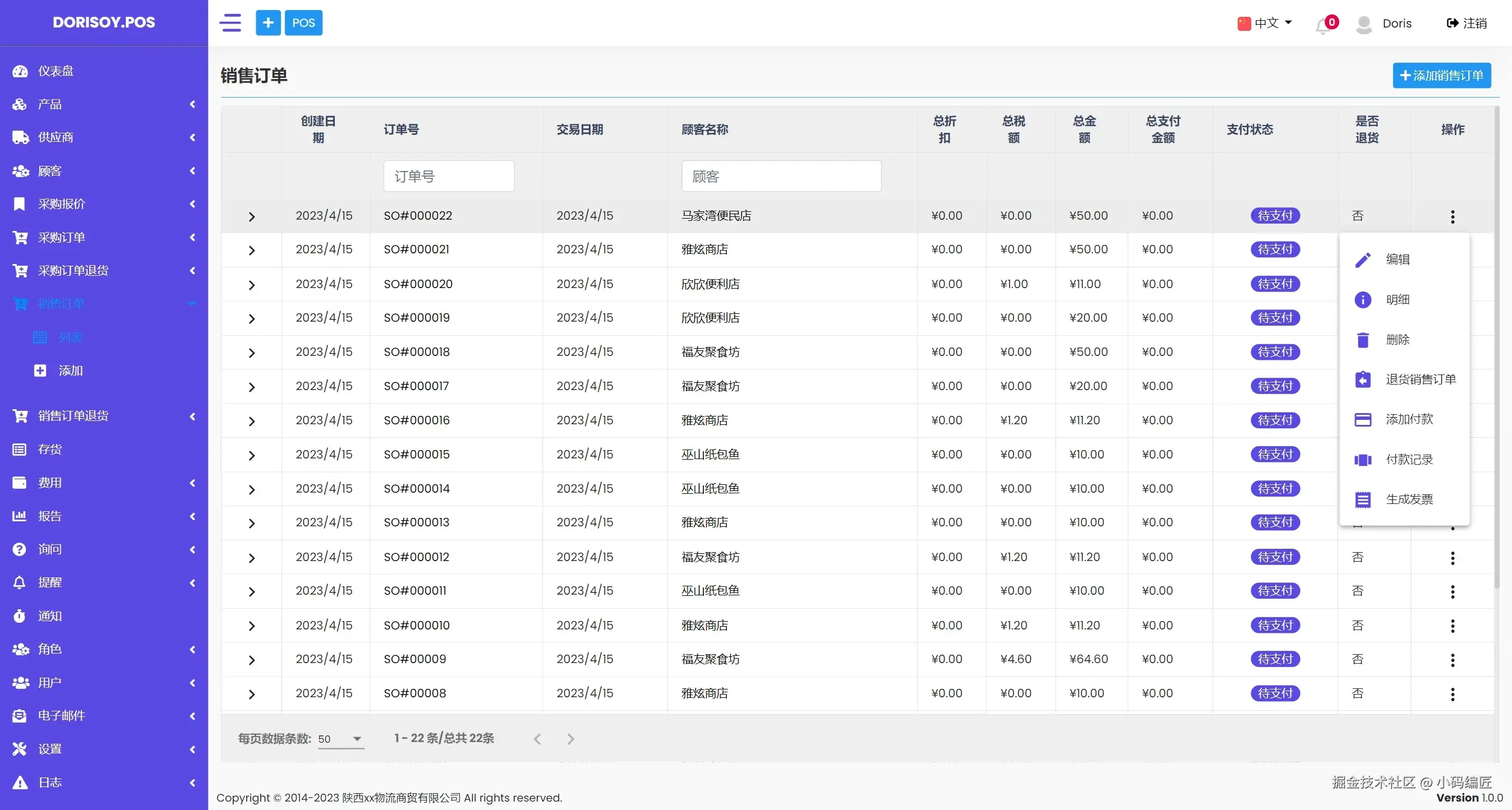Click the hamburger menu toggle icon
The image size is (1512, 810).
pos(230,23)
